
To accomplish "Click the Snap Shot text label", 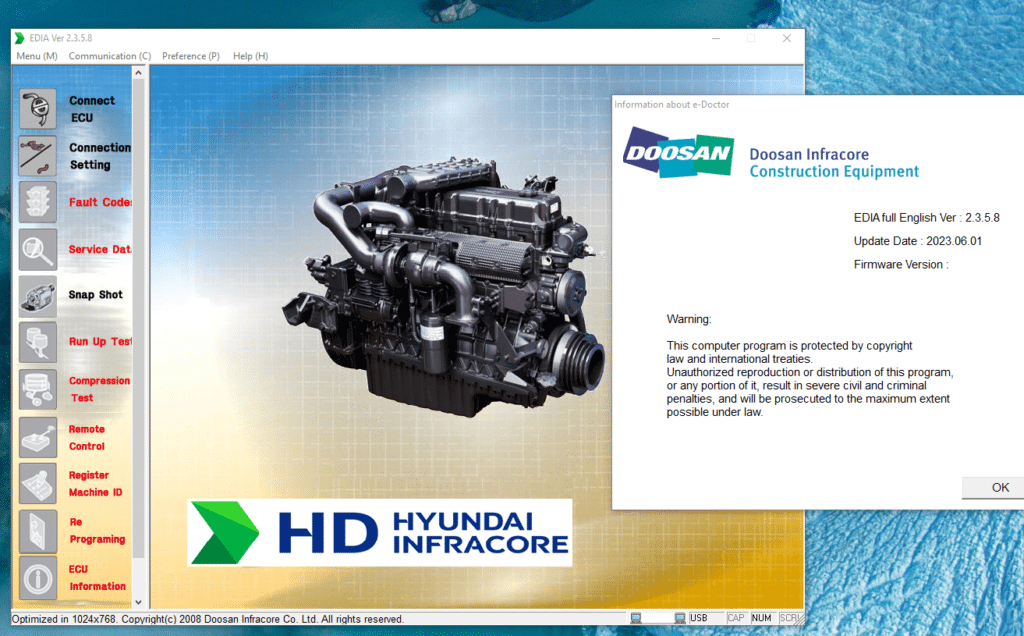I will coord(95,294).
